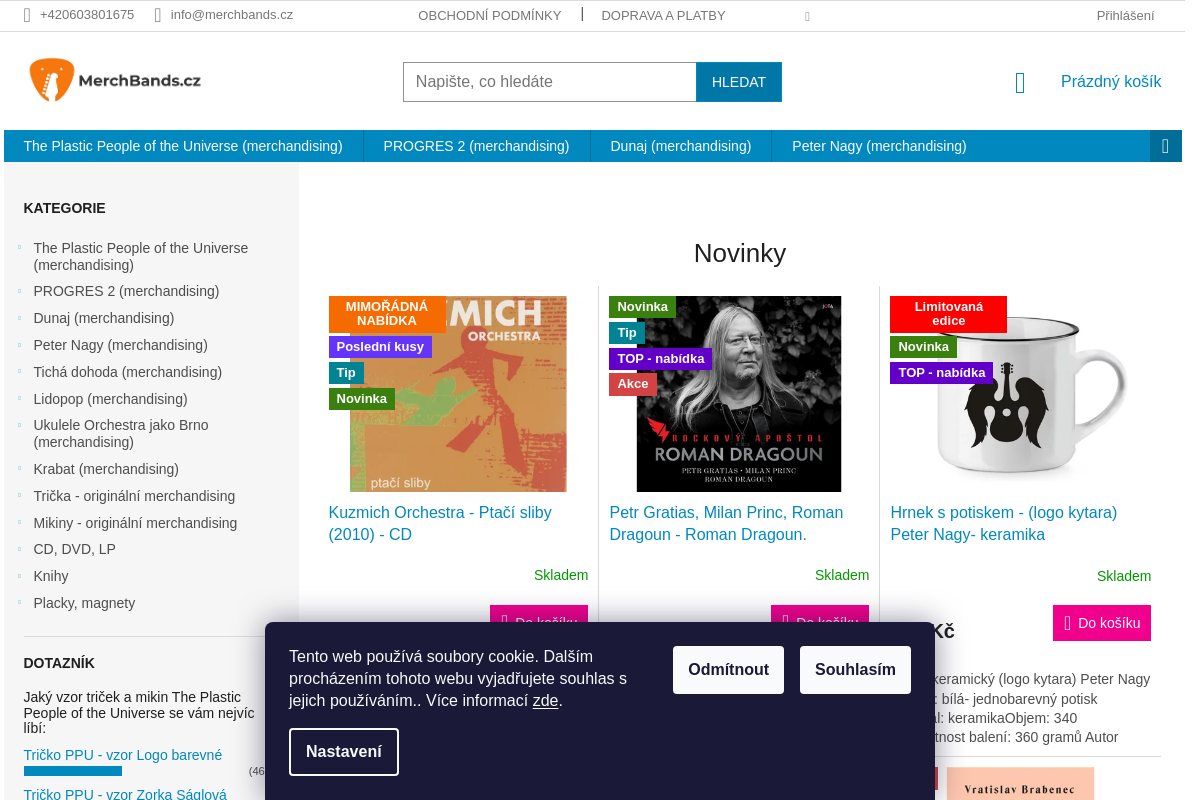Click Akce badge on Roman Dragoun album
1200x800 pixels.
(633, 384)
